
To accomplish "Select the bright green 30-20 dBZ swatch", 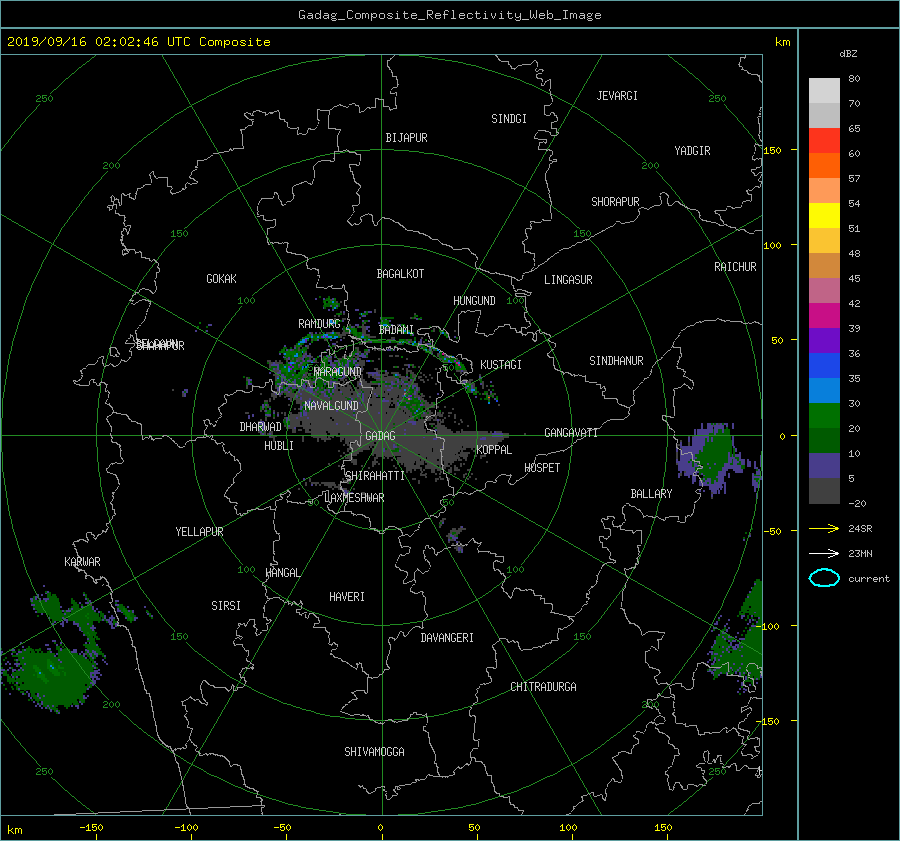I will point(824,416).
